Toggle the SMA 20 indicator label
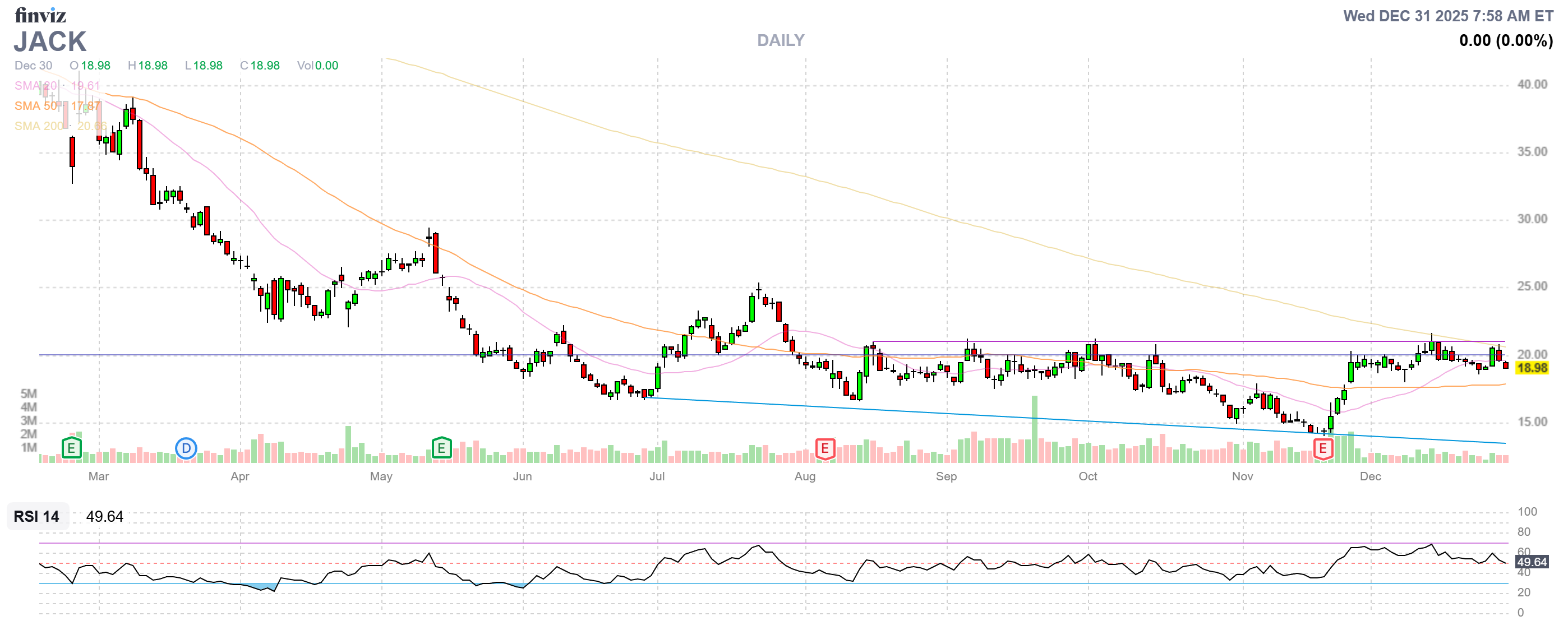 click(36, 86)
